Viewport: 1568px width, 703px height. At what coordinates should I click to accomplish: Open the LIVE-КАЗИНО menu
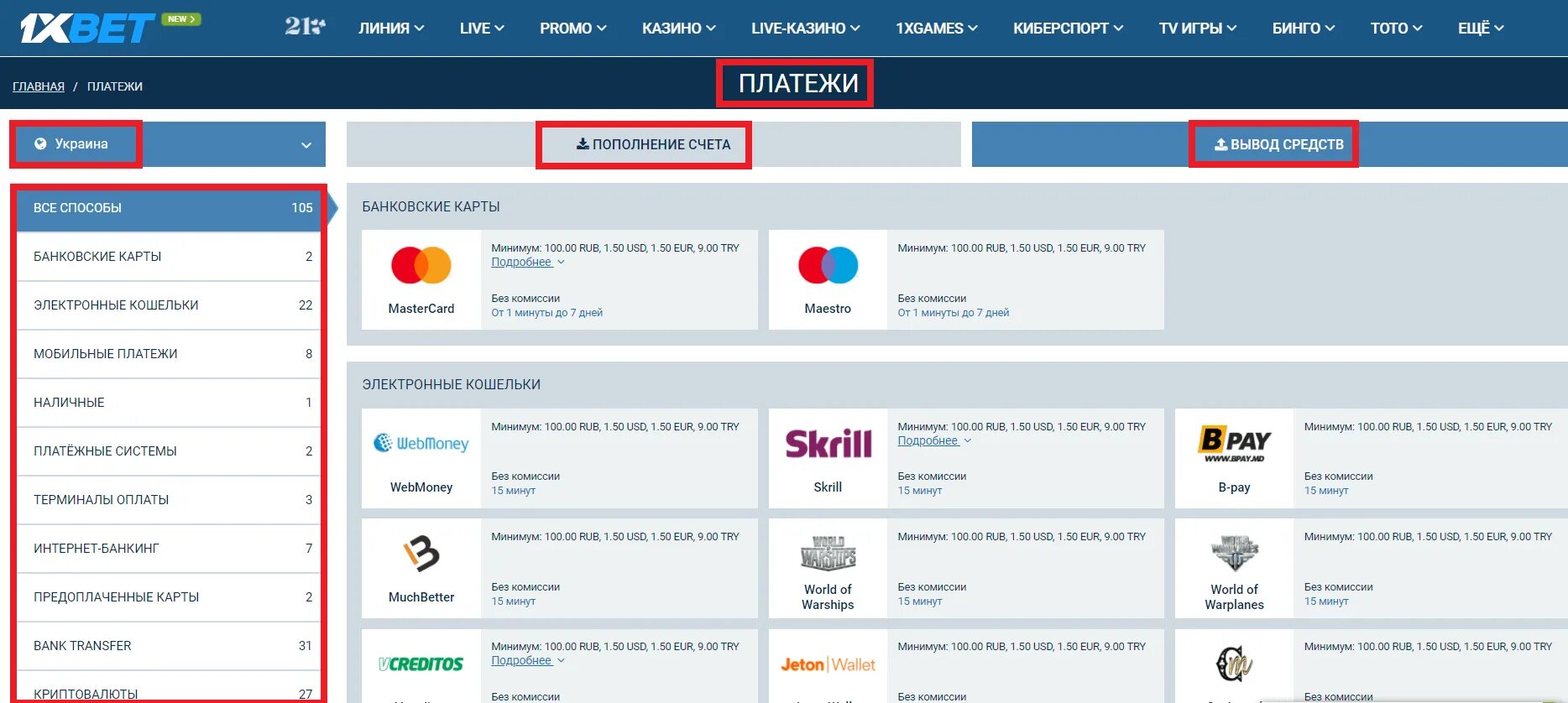coord(806,29)
